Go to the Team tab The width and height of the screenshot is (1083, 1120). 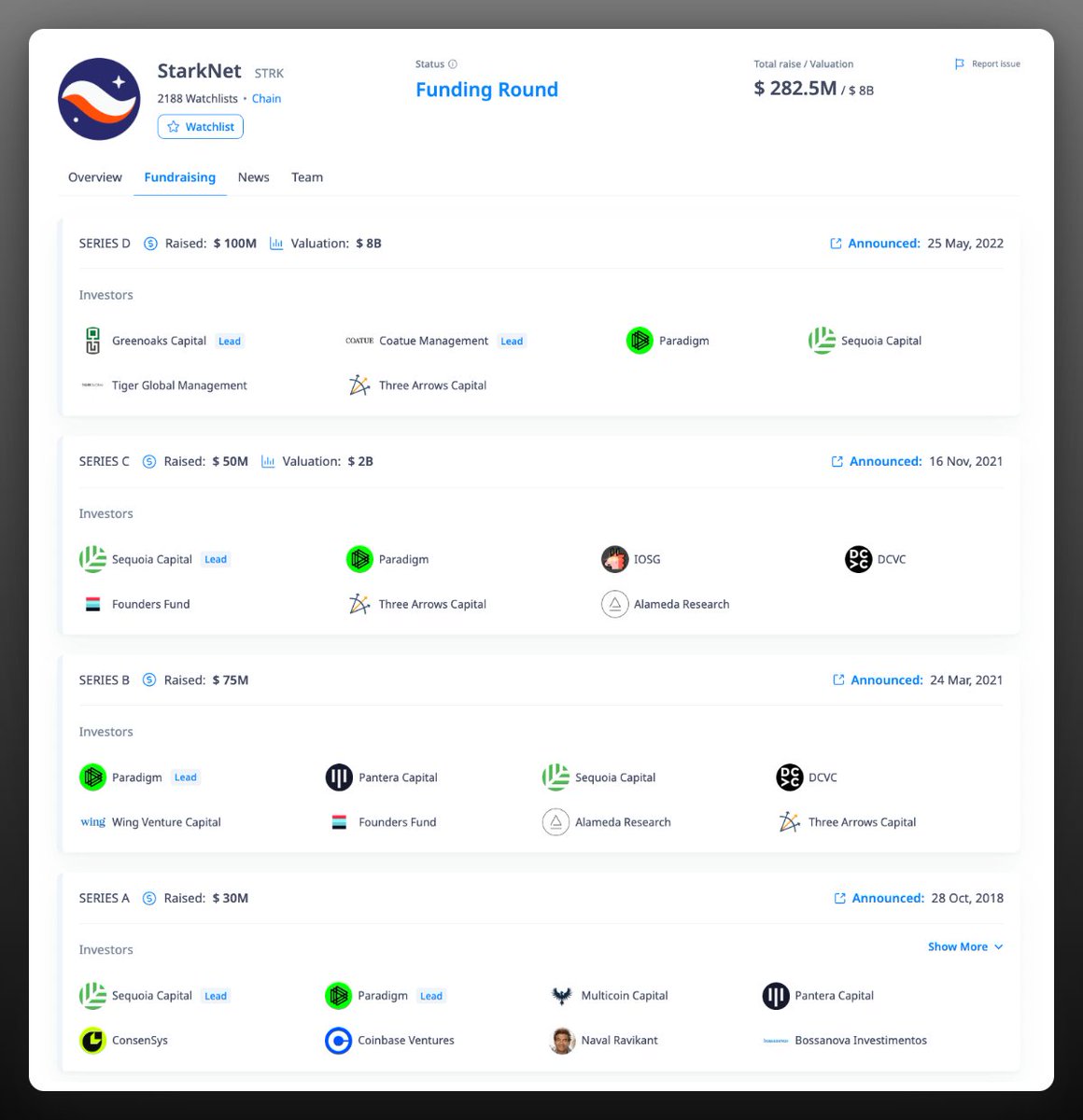pyautogui.click(x=307, y=177)
